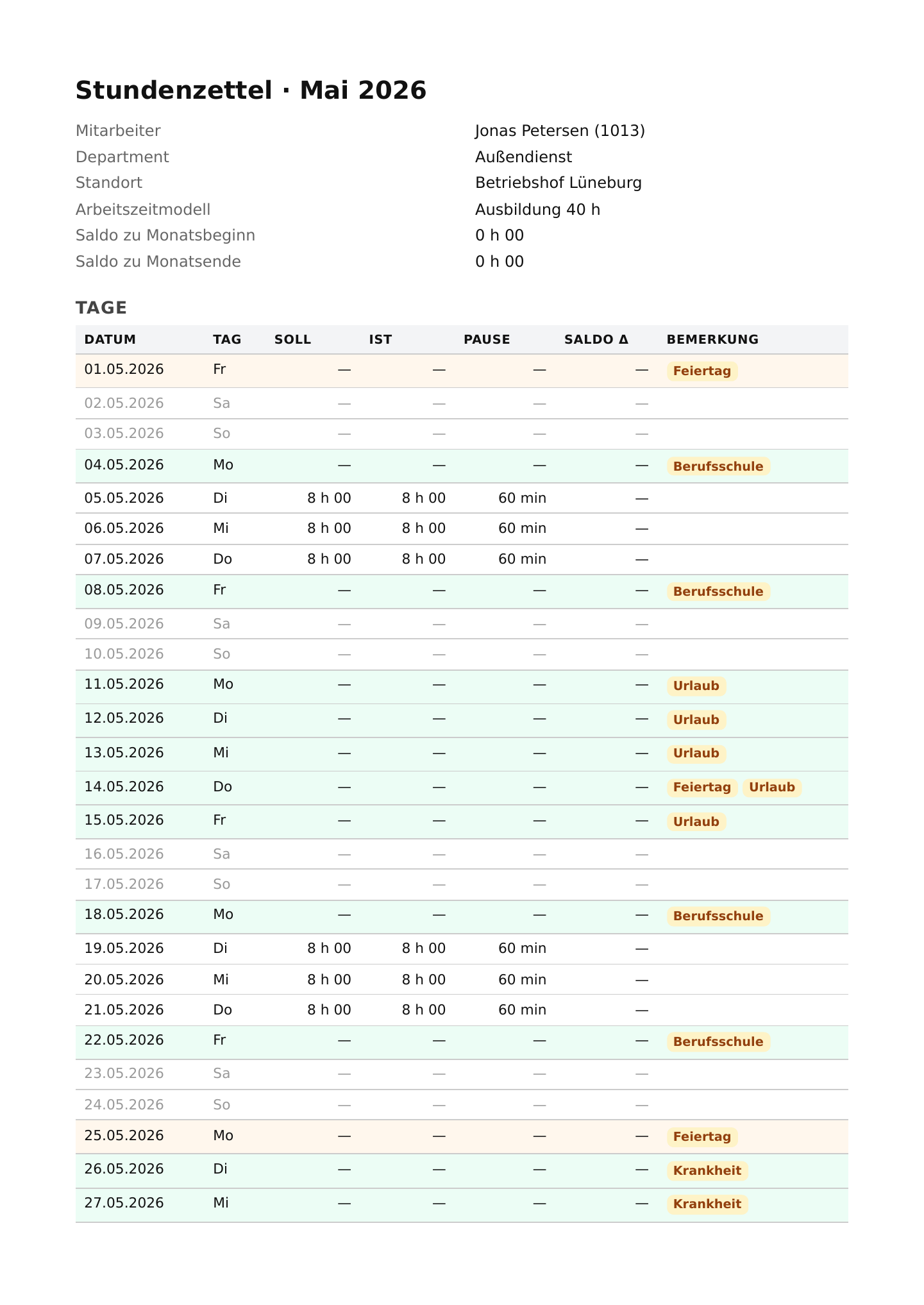This screenshot has height=1305, width=924.
Task: Click the Feiertag badge on 01.05.2026
Action: point(702,371)
